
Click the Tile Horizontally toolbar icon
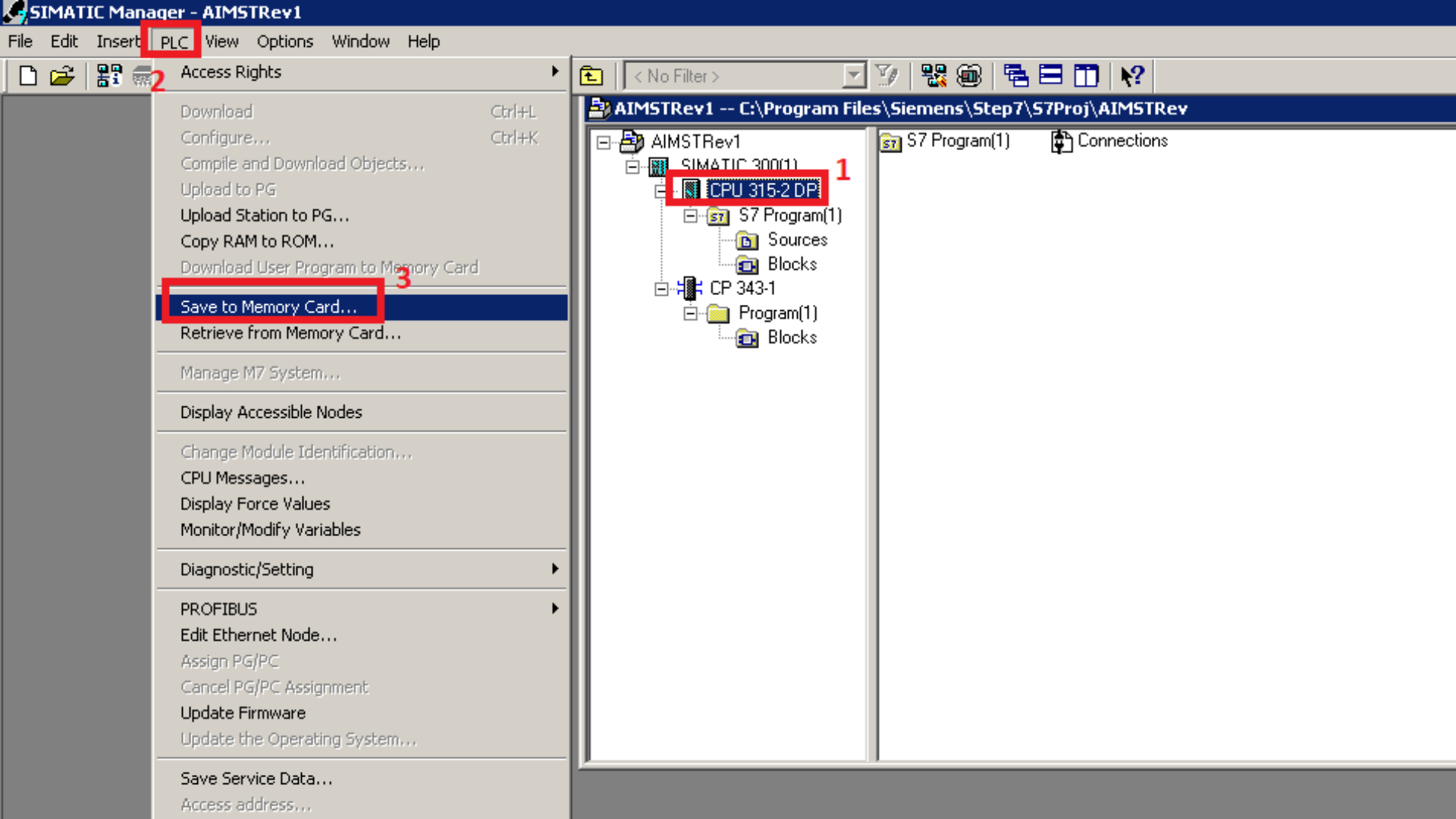coord(1050,76)
